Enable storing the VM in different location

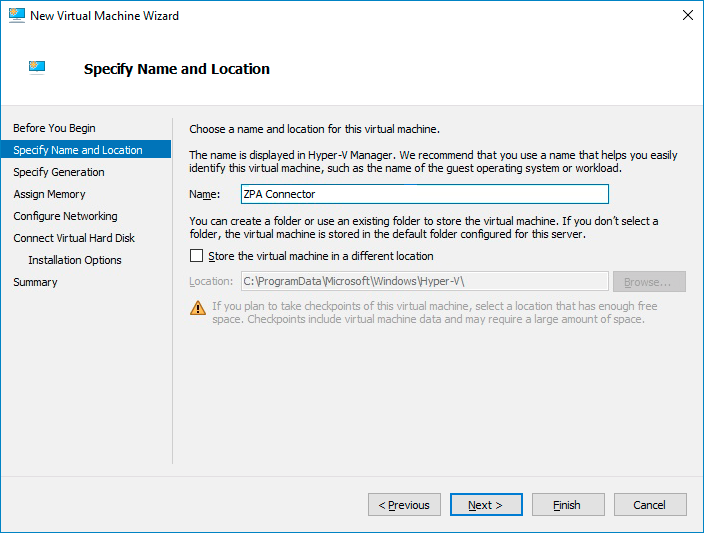point(196,256)
